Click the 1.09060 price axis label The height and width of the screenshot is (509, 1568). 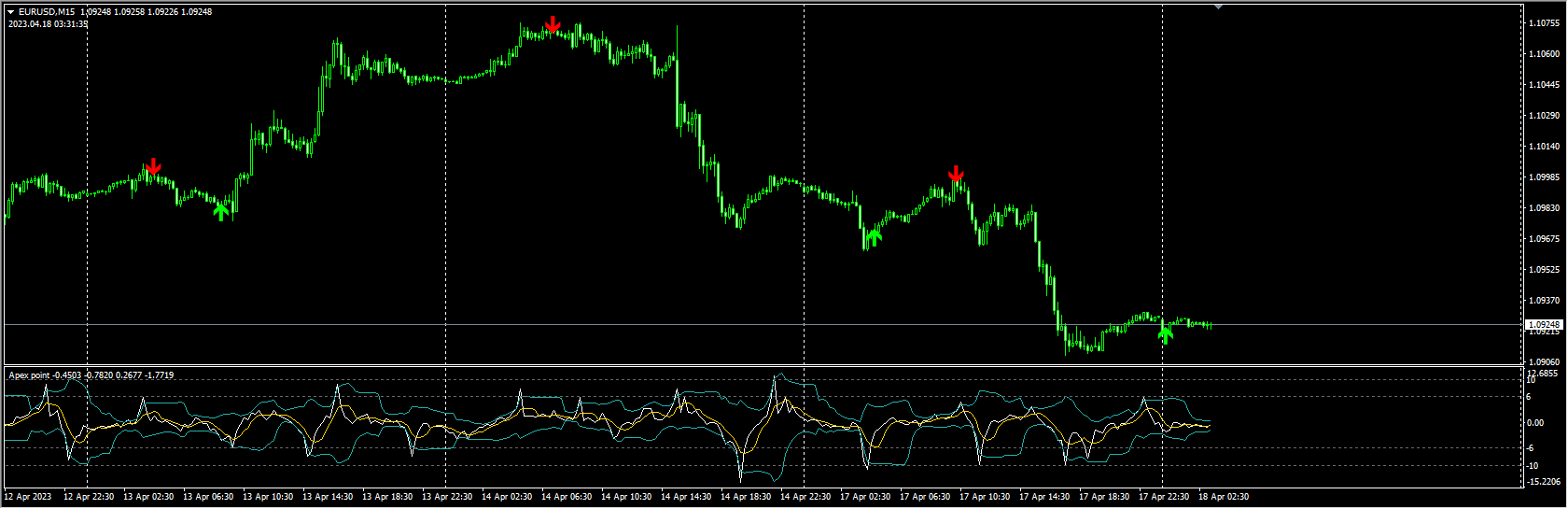pyautogui.click(x=1545, y=361)
